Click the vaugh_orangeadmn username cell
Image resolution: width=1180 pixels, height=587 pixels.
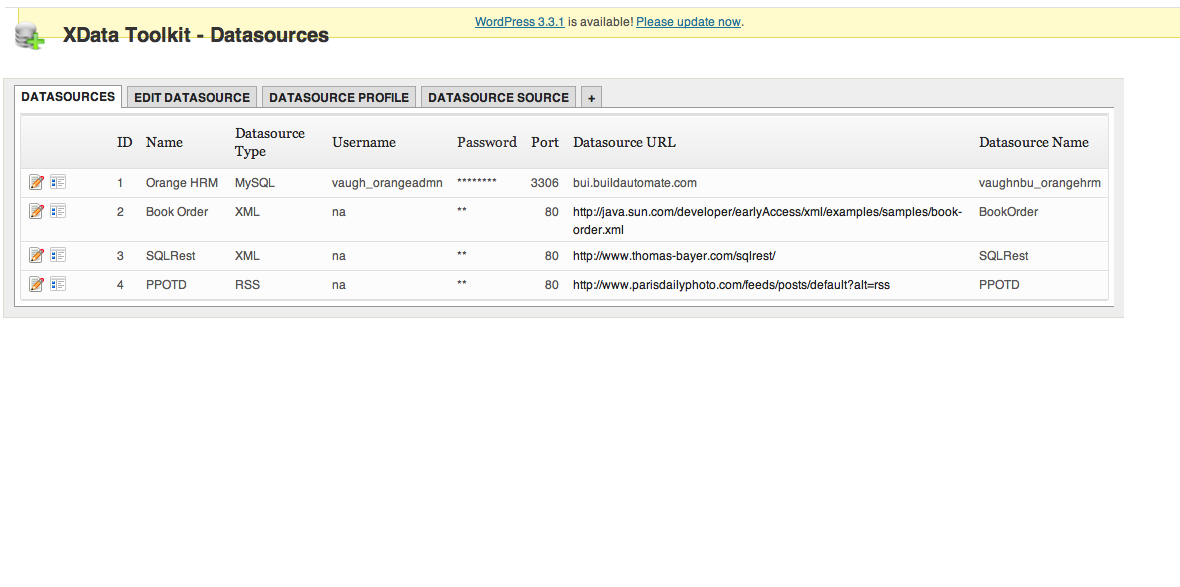click(x=387, y=182)
